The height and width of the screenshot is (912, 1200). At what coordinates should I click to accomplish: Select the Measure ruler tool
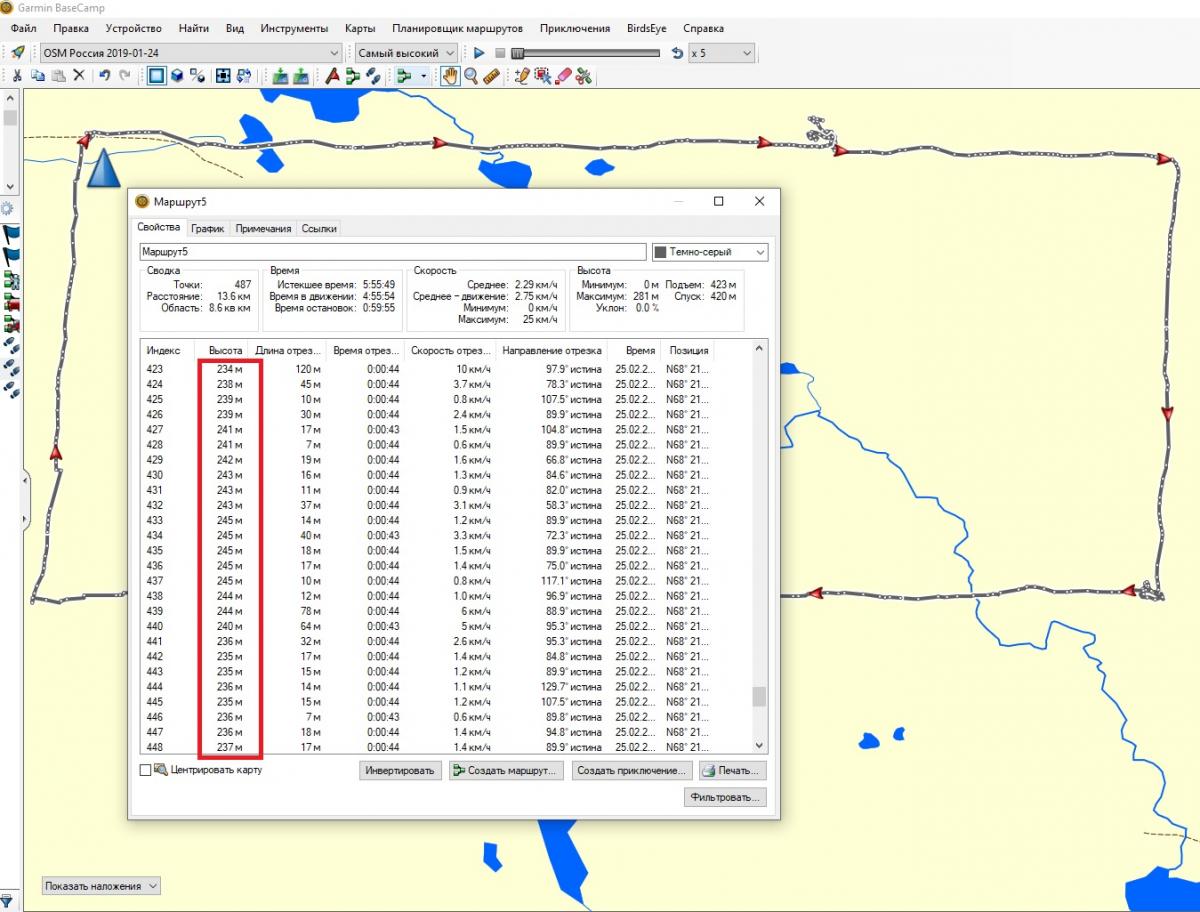(490, 76)
